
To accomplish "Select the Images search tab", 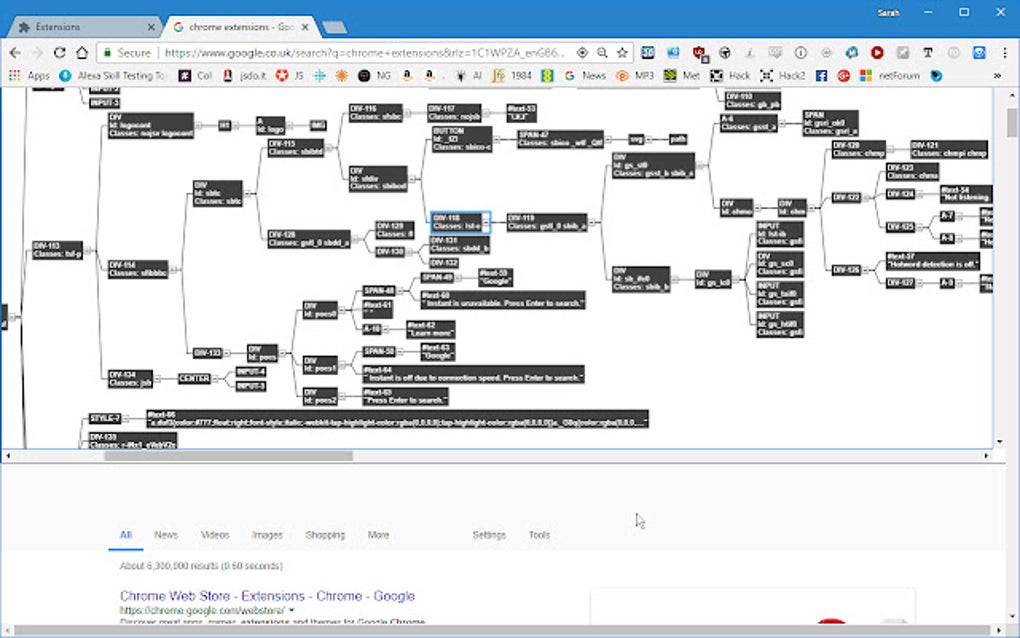I will point(267,535).
